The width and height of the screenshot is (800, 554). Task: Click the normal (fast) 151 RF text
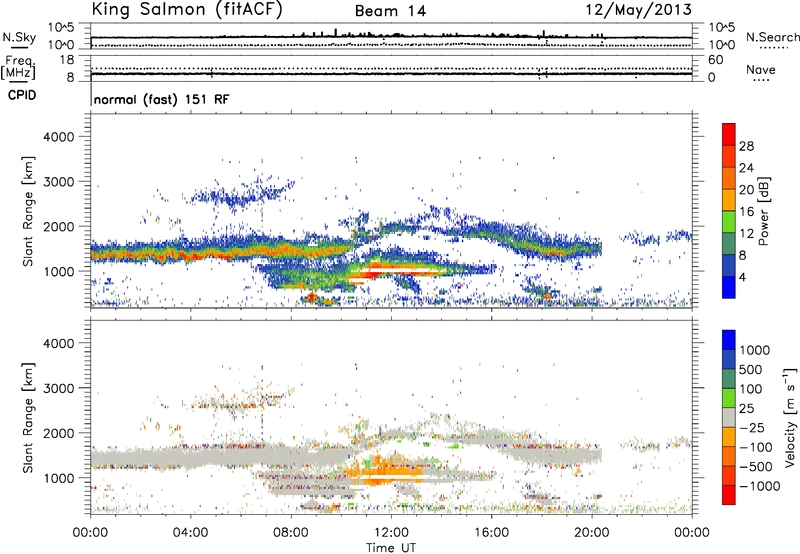(162, 99)
